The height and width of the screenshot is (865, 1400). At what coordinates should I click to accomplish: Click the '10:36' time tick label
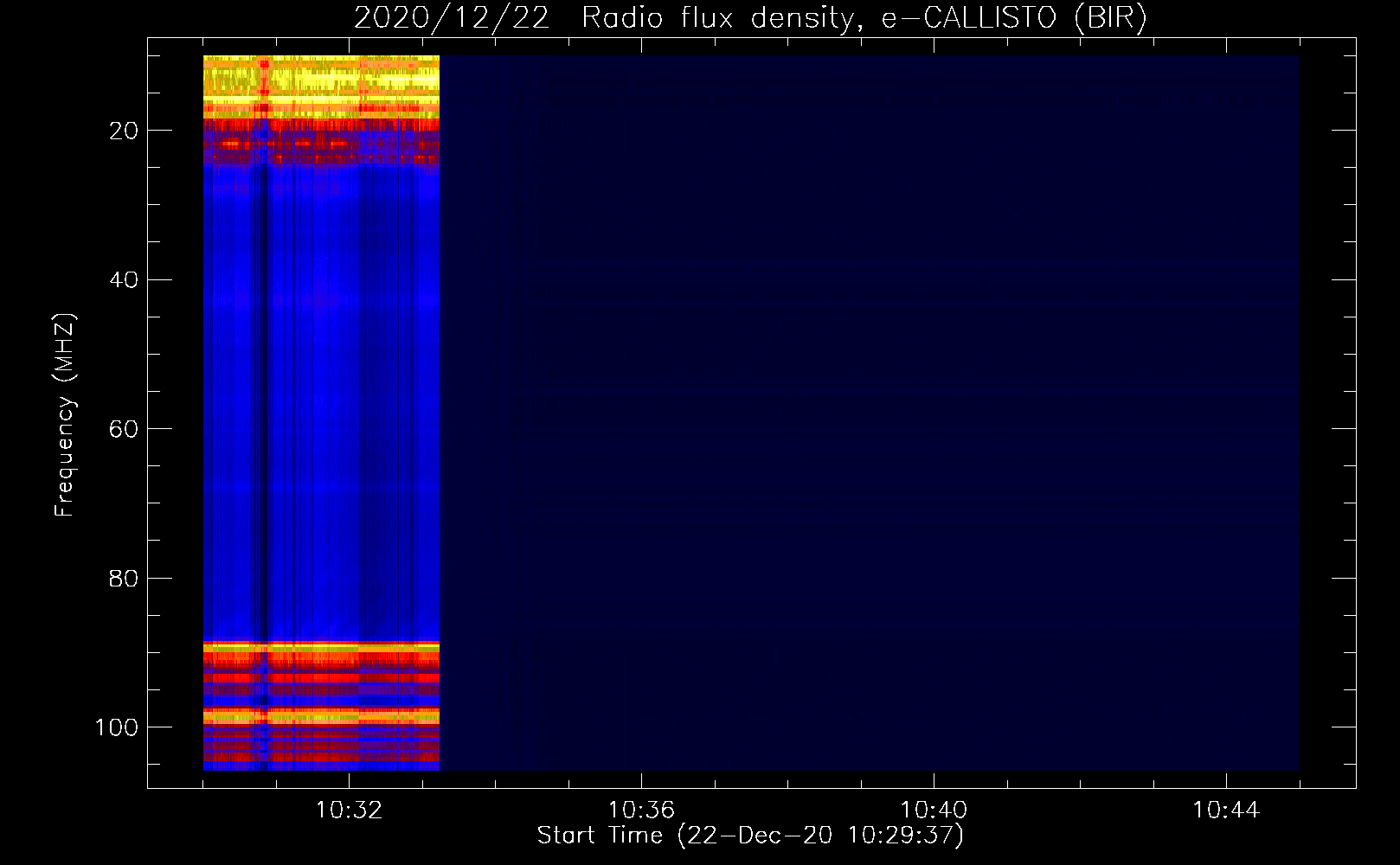641,810
